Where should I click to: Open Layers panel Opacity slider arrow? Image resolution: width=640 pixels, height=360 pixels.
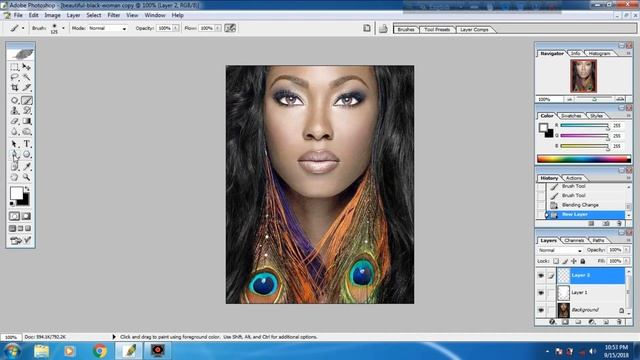pyautogui.click(x=626, y=250)
